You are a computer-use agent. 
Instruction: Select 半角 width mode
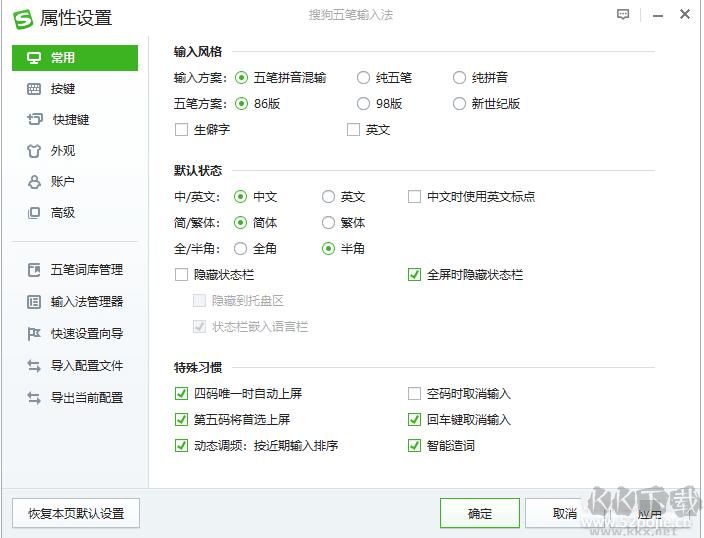tap(329, 249)
